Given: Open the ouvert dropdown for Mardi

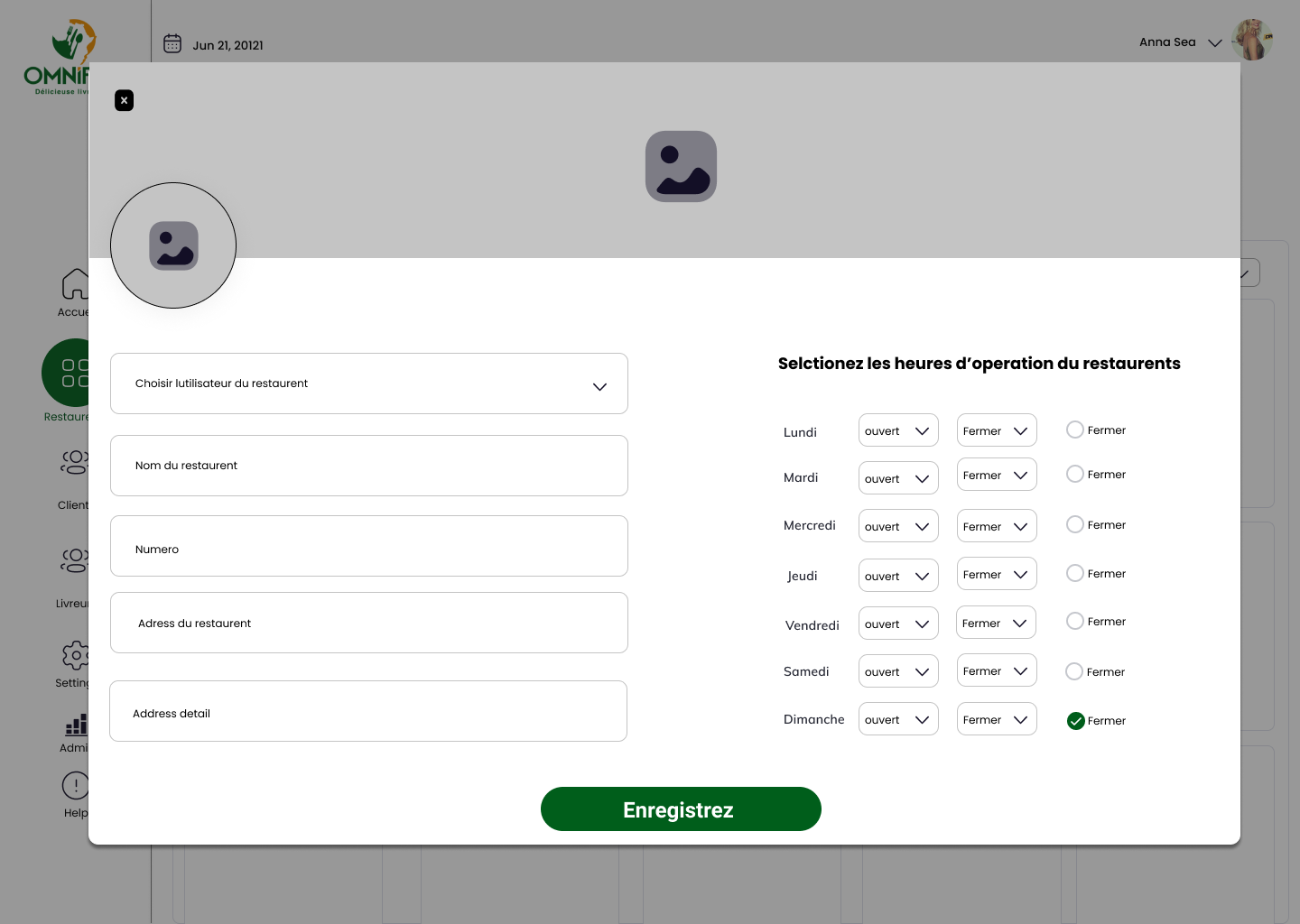Looking at the screenshot, I should click(898, 477).
